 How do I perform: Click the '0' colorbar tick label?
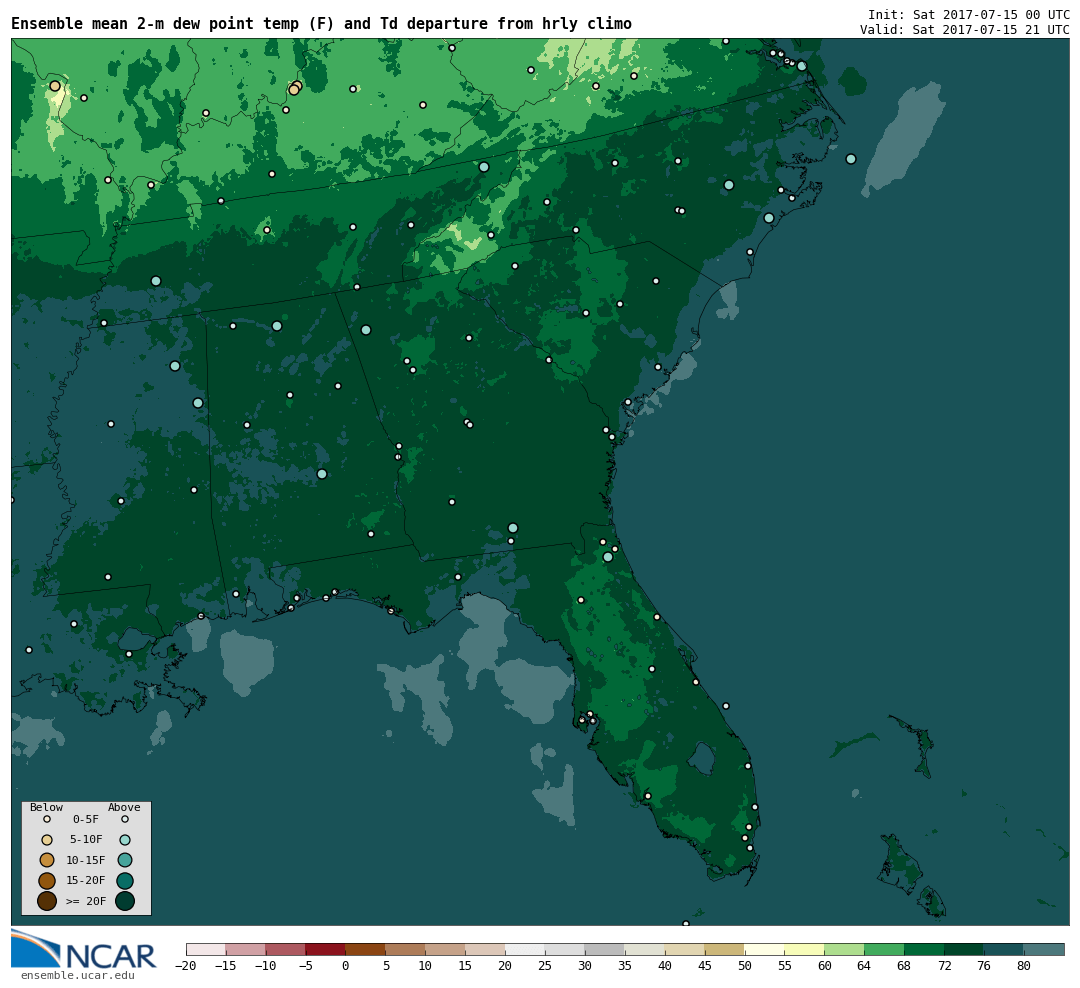pyautogui.click(x=346, y=966)
